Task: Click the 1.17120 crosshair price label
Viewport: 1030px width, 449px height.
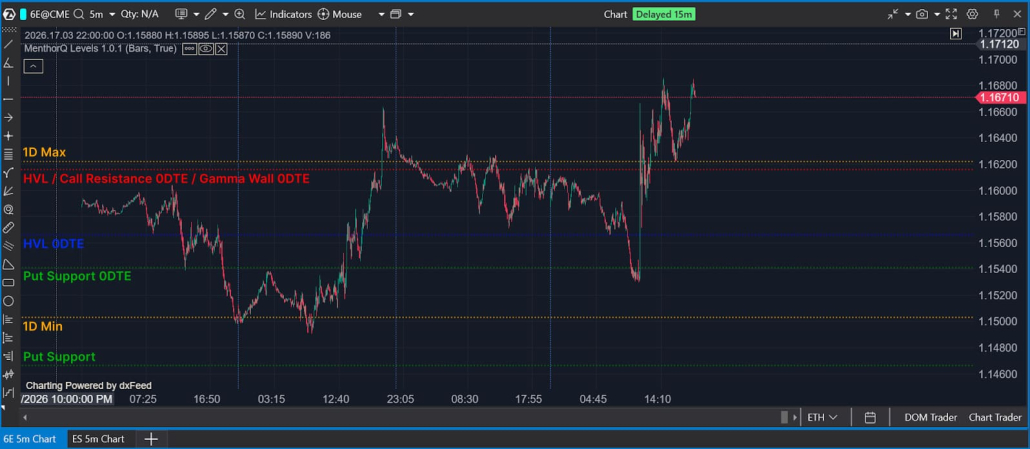Action: coord(999,44)
